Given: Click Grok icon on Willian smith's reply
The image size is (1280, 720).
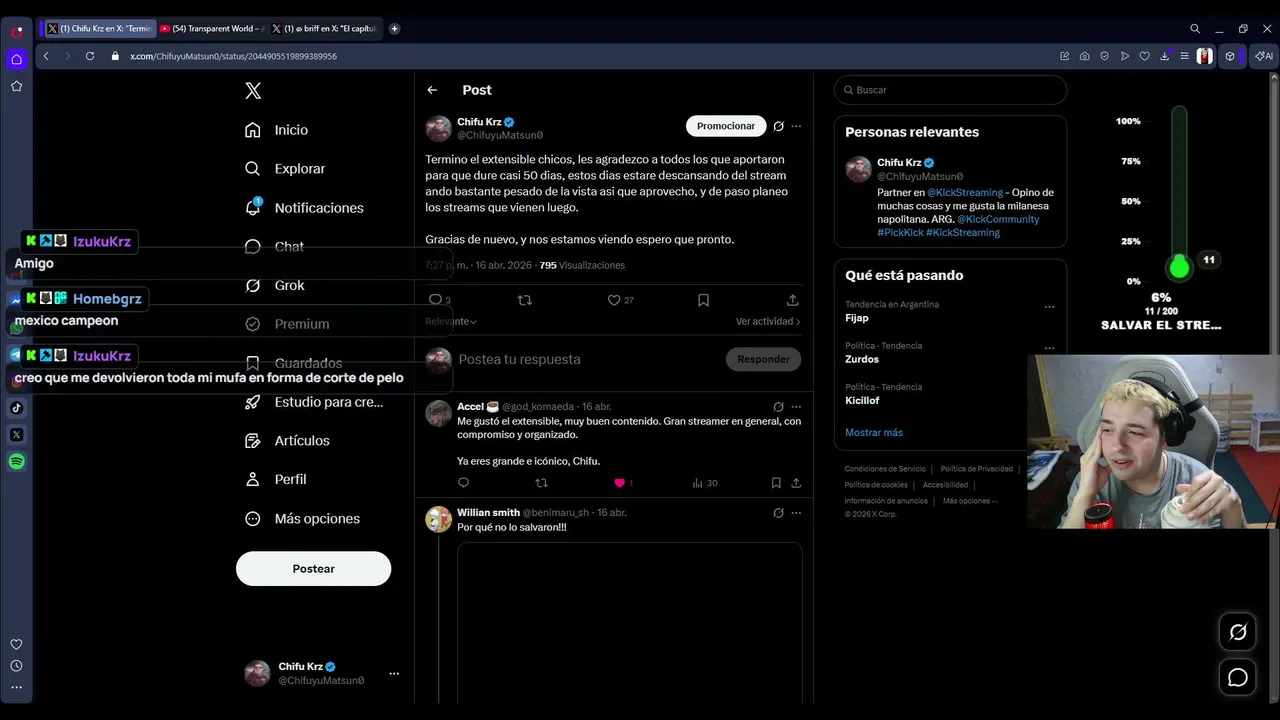Looking at the screenshot, I should [x=778, y=513].
